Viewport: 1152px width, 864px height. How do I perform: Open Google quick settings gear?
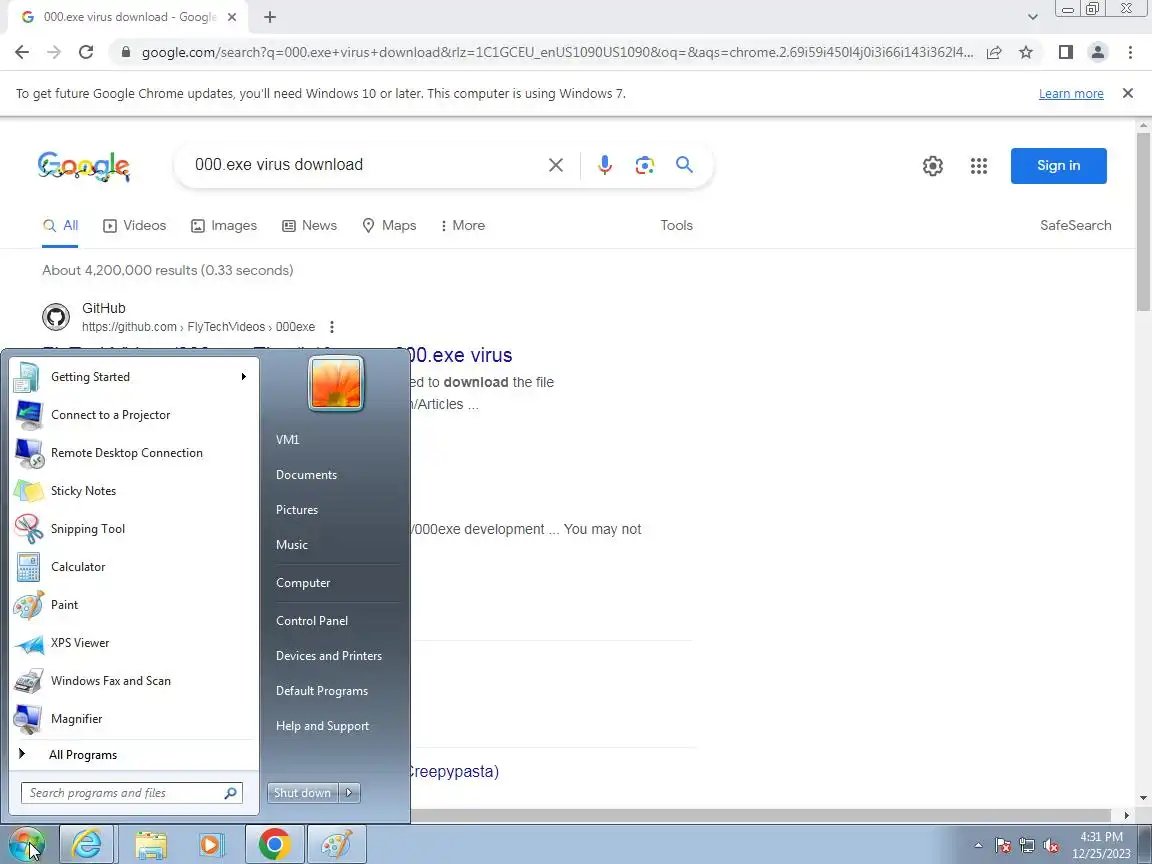click(x=933, y=166)
